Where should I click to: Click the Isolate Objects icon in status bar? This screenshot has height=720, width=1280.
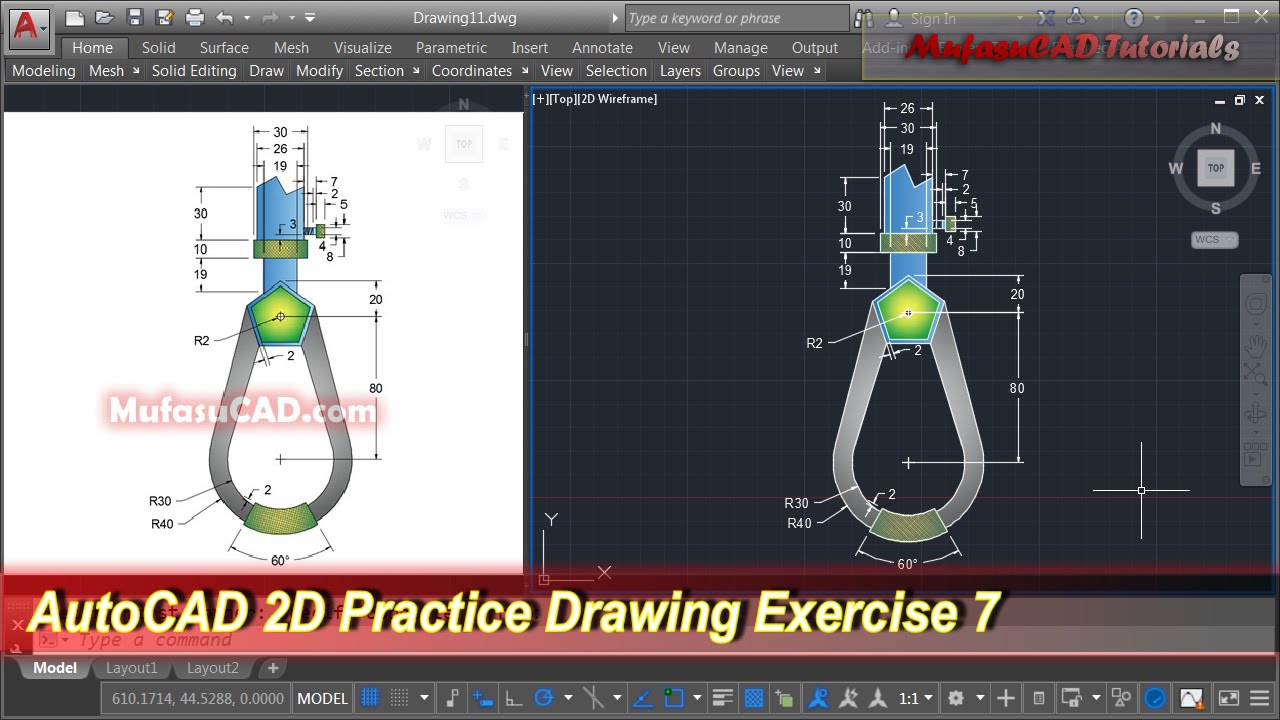pos(1120,698)
